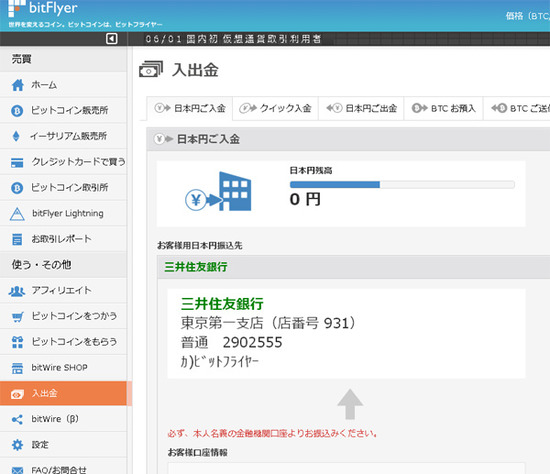The image size is (550, 474).
Task: Click the triangle bitFlyer Lightning icon
Action: 17,214
